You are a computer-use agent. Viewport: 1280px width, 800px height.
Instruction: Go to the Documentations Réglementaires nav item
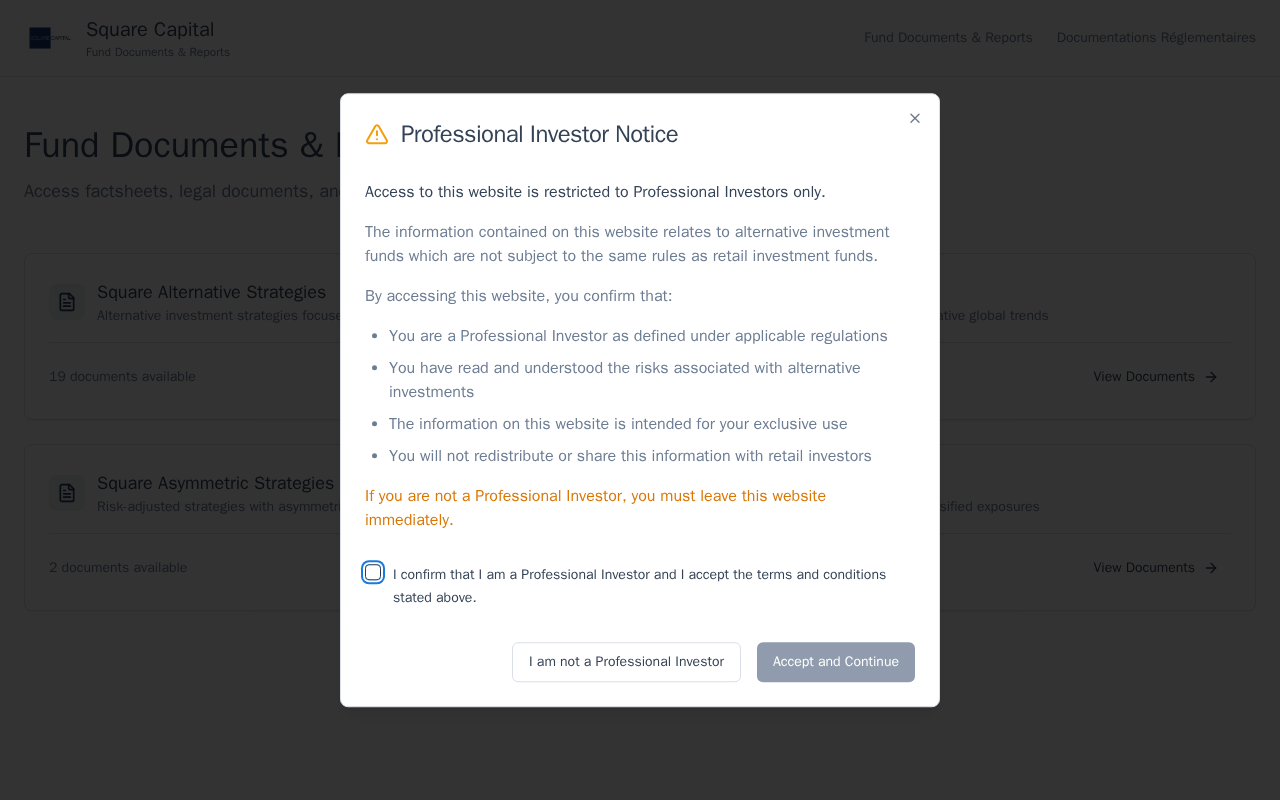coord(1156,38)
